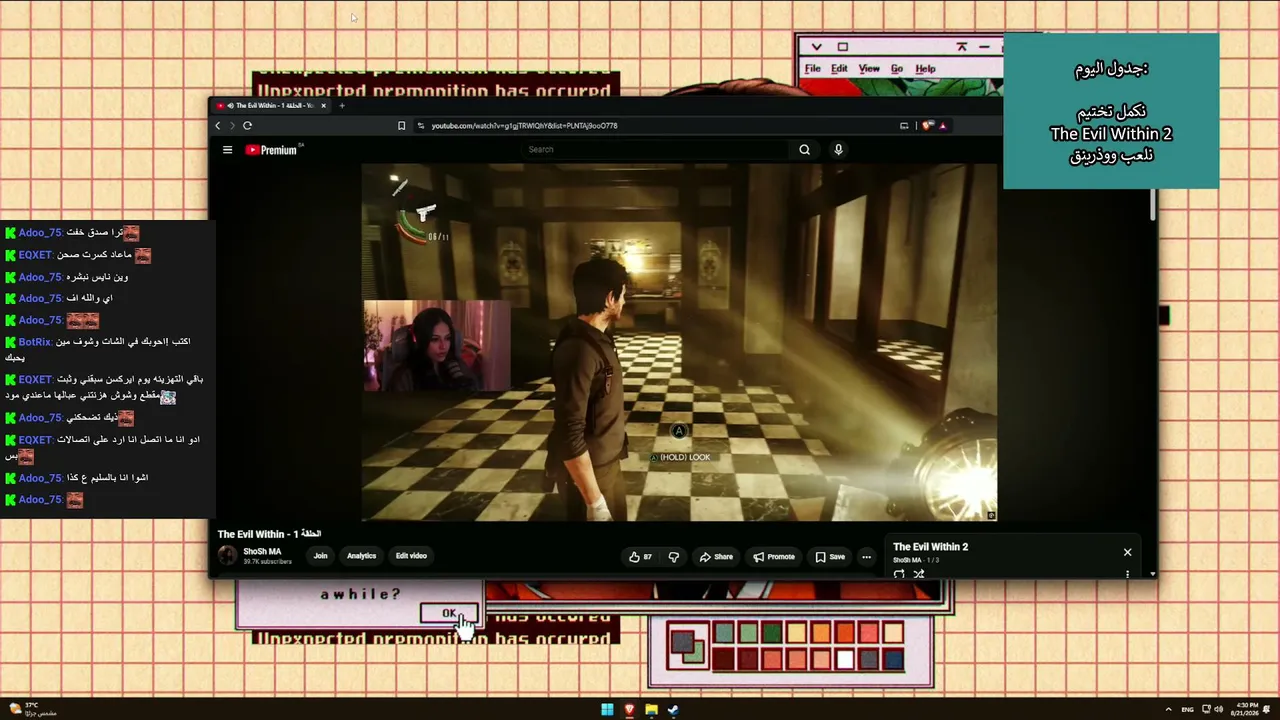This screenshot has height=720, width=1280.
Task: Click OK in the retro dialog
Action: coord(449,614)
